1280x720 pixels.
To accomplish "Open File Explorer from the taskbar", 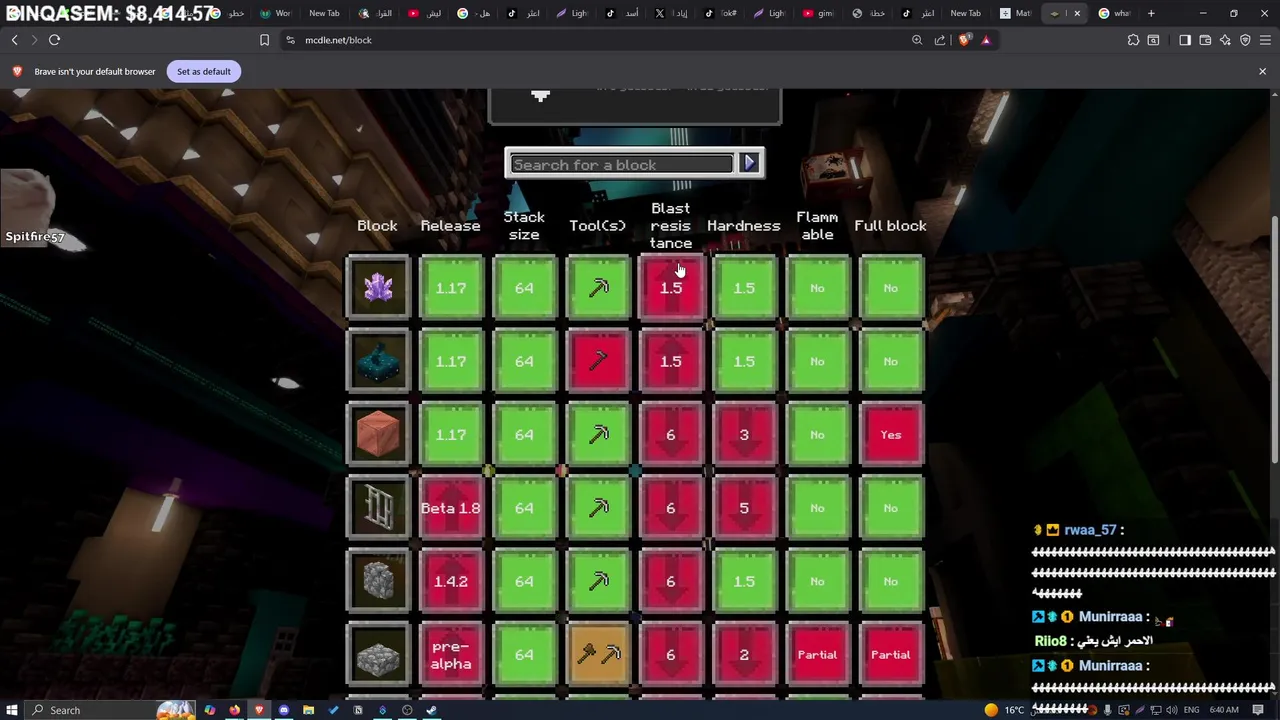I will tap(308, 710).
